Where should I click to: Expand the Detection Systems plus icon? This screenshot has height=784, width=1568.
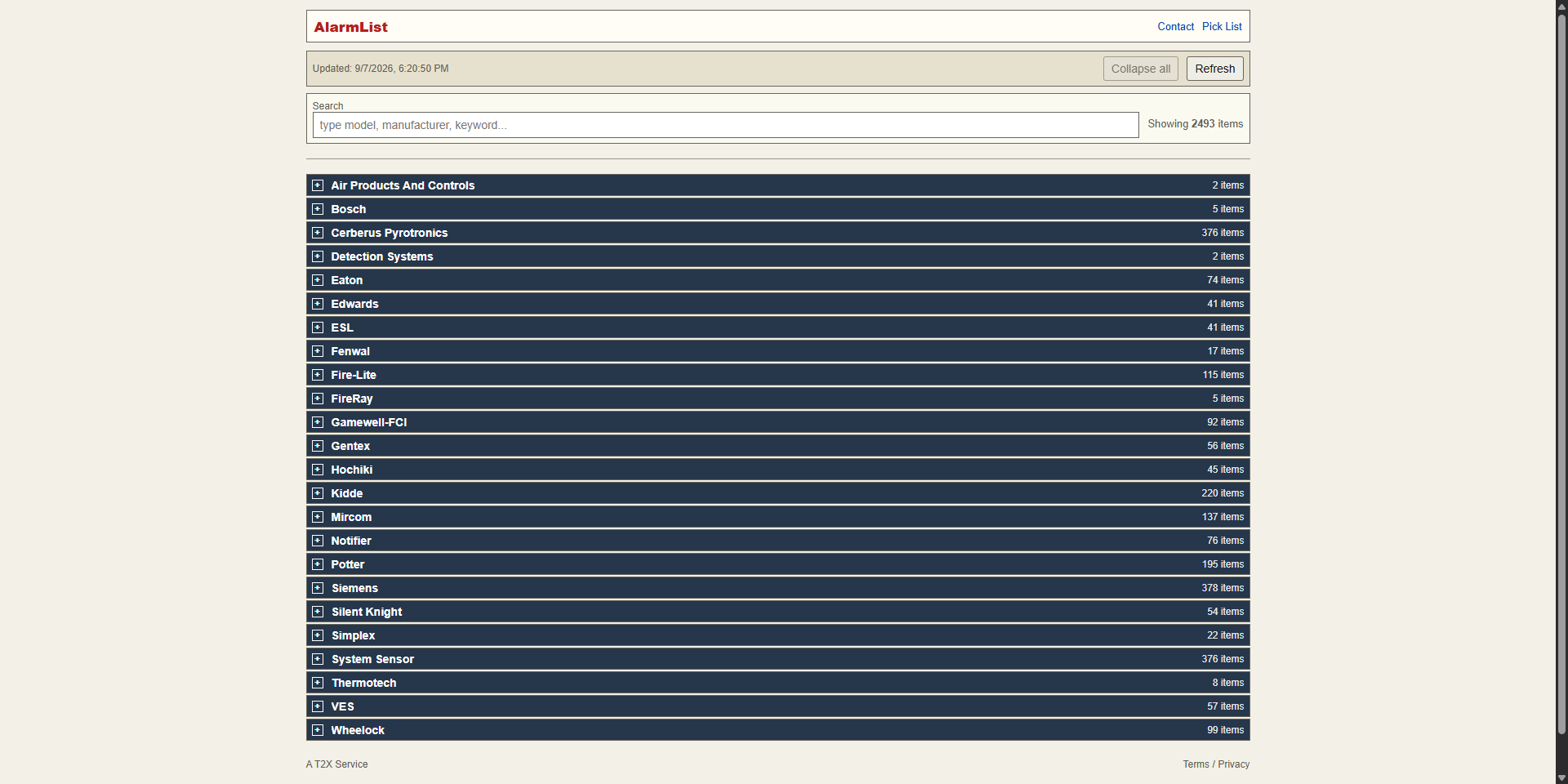pos(318,256)
